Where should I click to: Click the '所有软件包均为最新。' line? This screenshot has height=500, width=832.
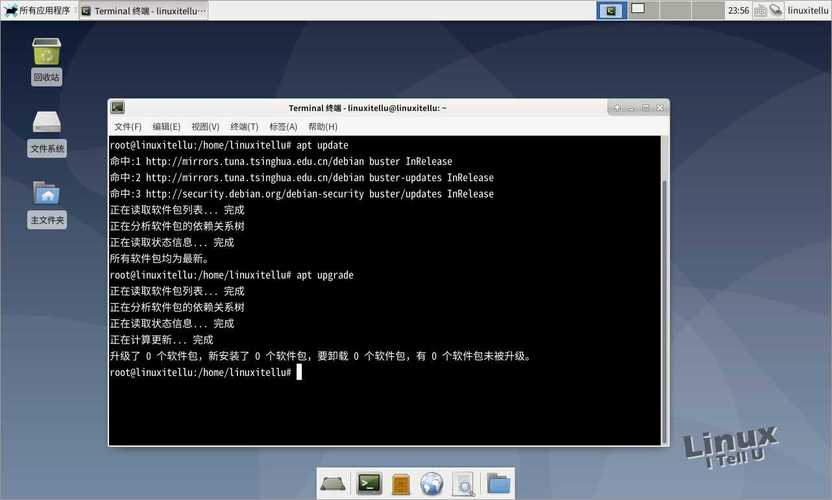pos(160,258)
